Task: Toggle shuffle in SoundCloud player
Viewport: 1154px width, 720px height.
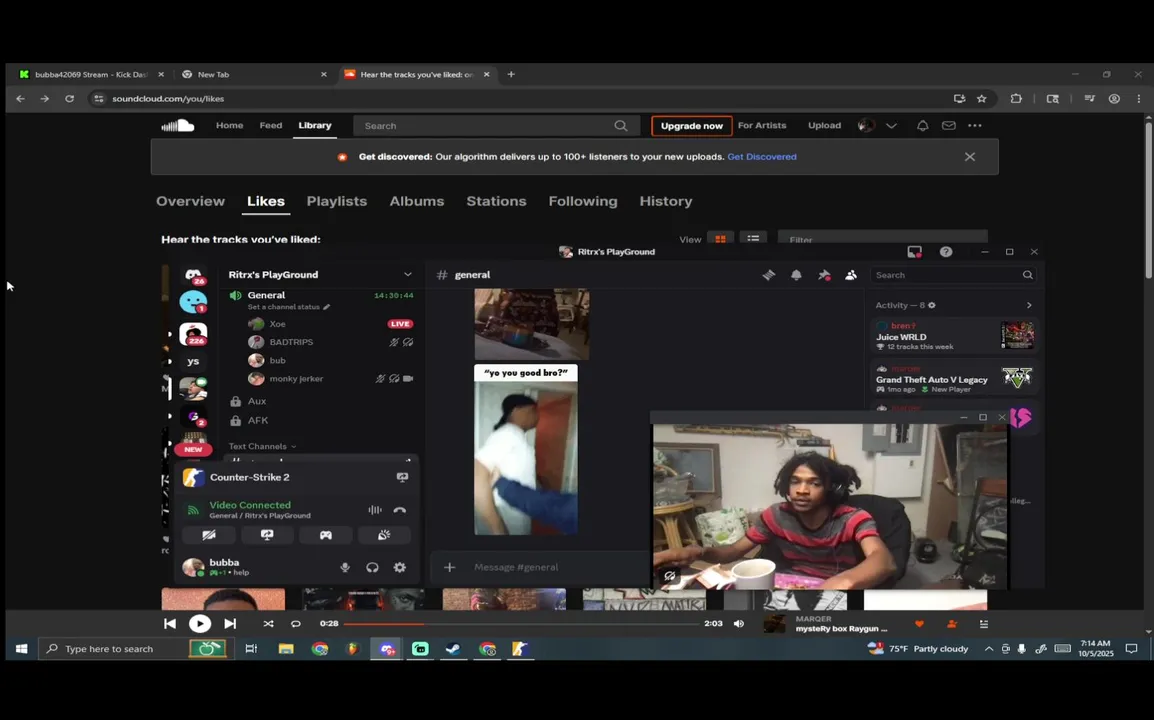Action: pyautogui.click(x=268, y=624)
